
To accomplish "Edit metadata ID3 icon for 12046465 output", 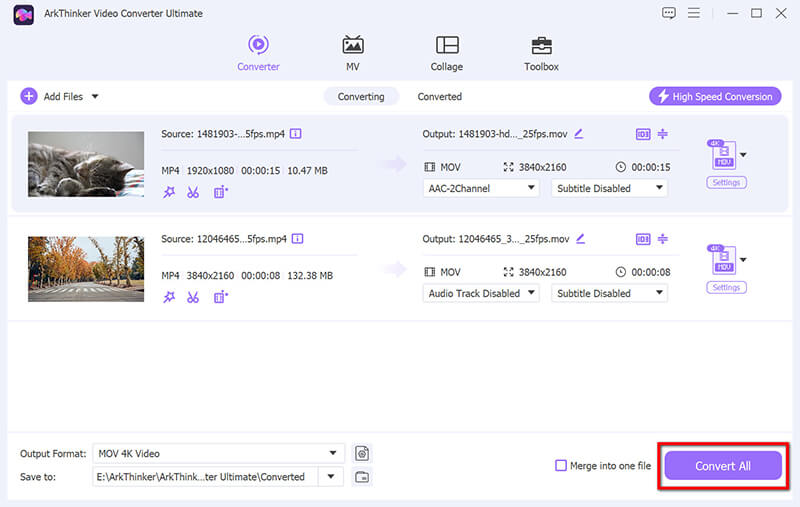I will click(643, 239).
